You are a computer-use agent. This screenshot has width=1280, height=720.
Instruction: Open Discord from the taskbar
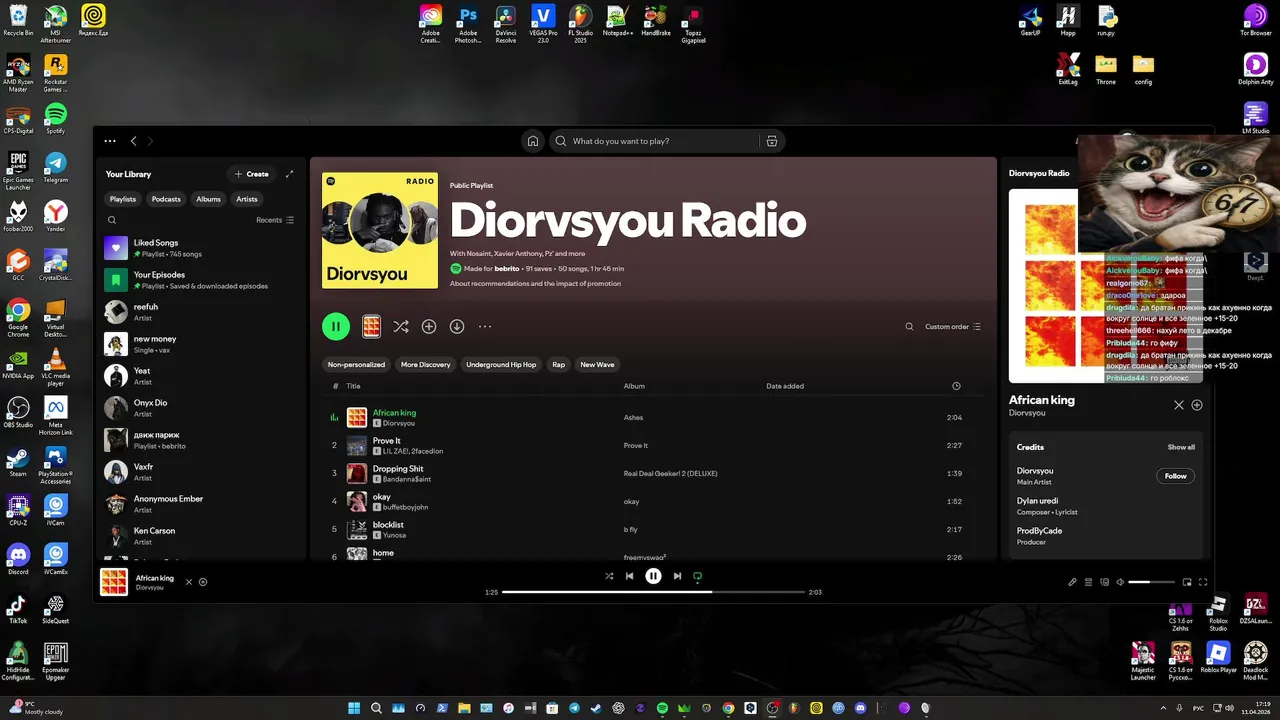(x=860, y=708)
